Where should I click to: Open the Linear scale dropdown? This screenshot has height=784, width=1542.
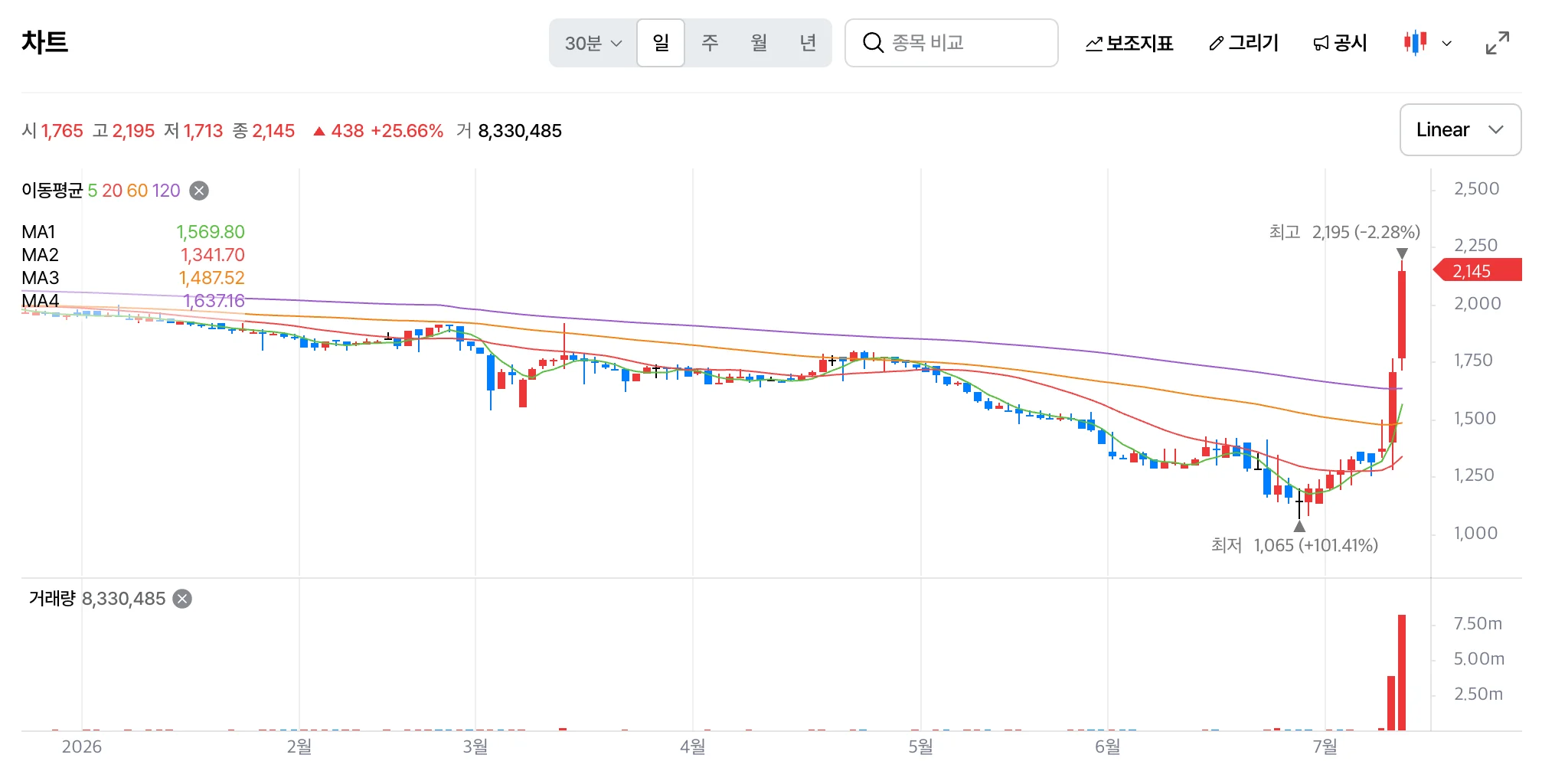coord(1460,130)
